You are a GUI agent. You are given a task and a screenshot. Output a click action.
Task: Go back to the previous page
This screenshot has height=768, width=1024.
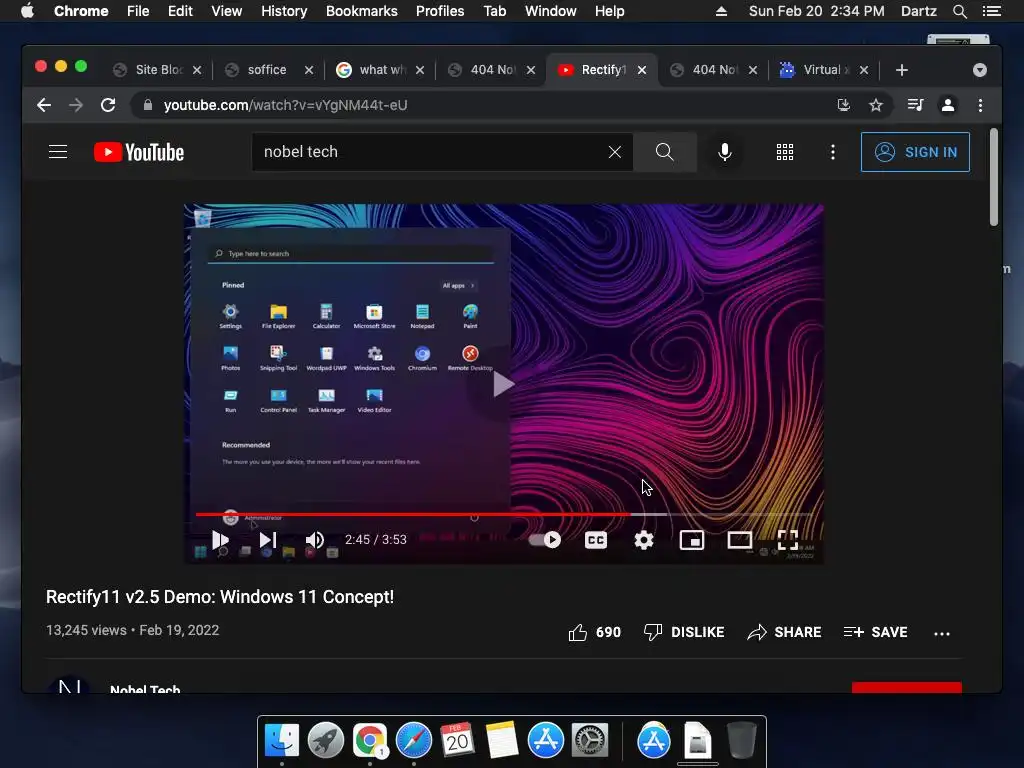[x=44, y=105]
